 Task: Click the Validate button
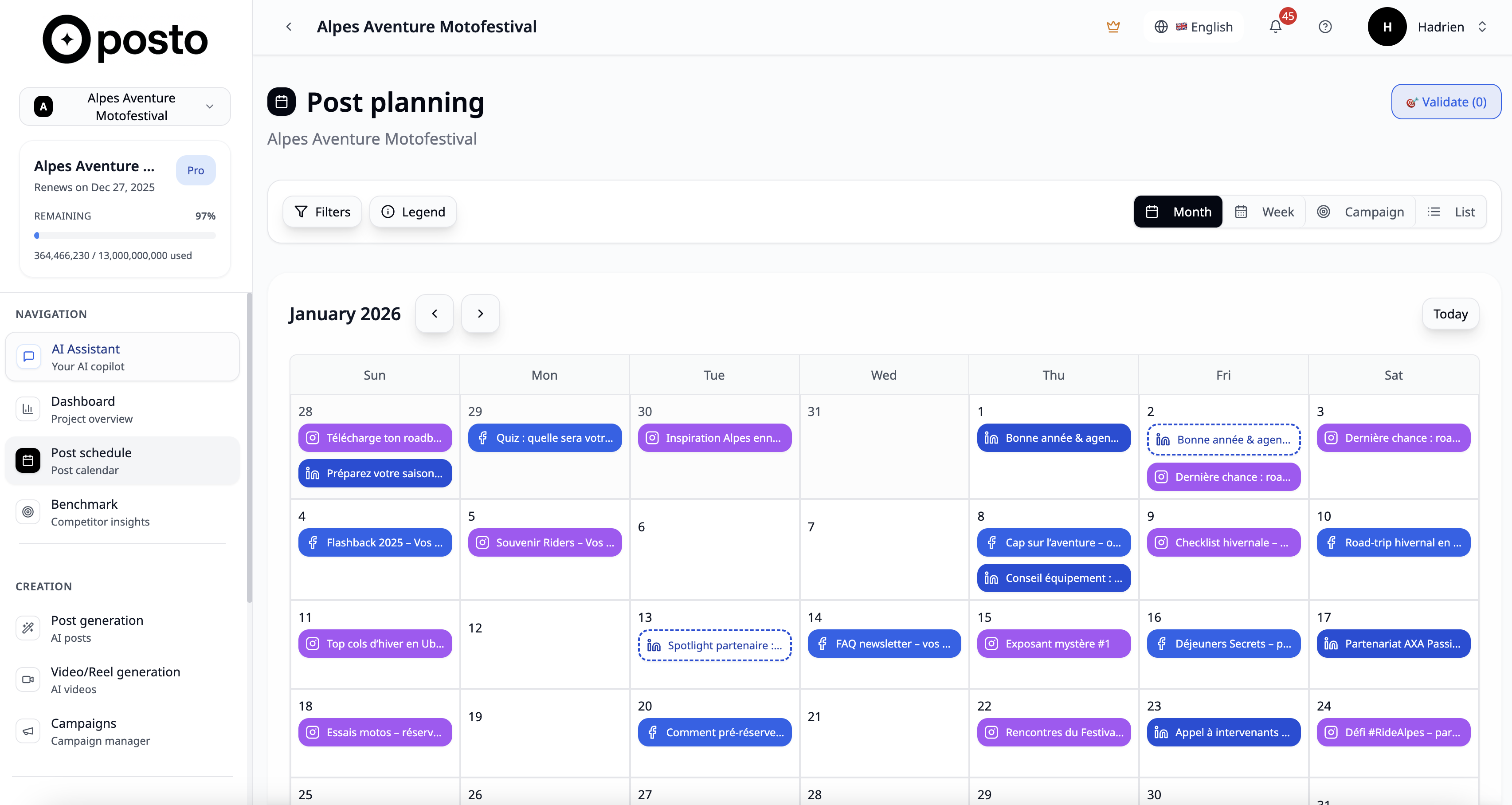[x=1445, y=101]
